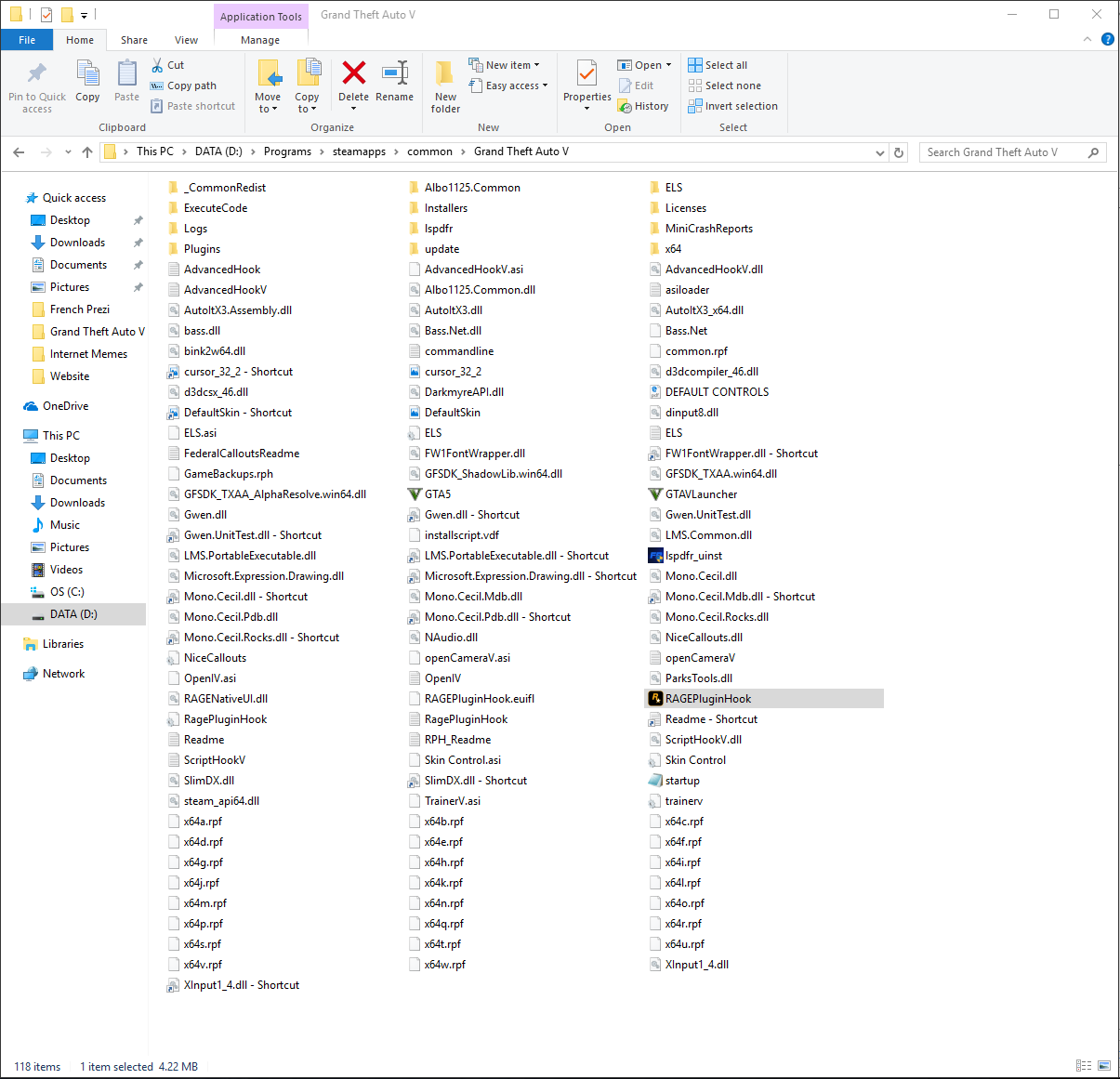Open the Easy access dropdown
1120x1079 pixels.
click(x=507, y=86)
